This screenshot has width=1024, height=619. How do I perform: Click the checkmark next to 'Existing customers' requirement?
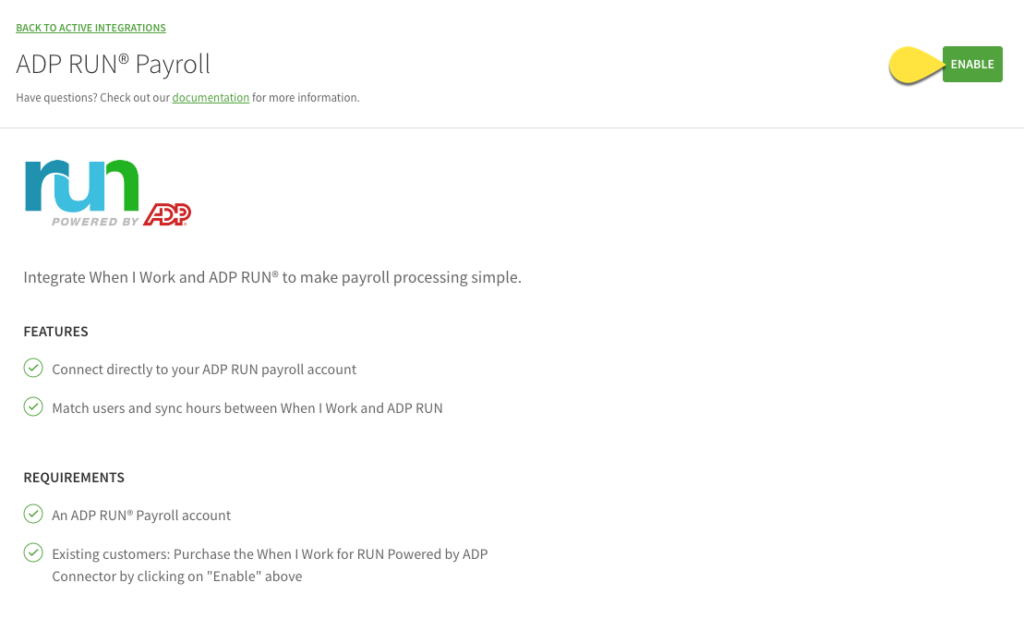point(33,552)
